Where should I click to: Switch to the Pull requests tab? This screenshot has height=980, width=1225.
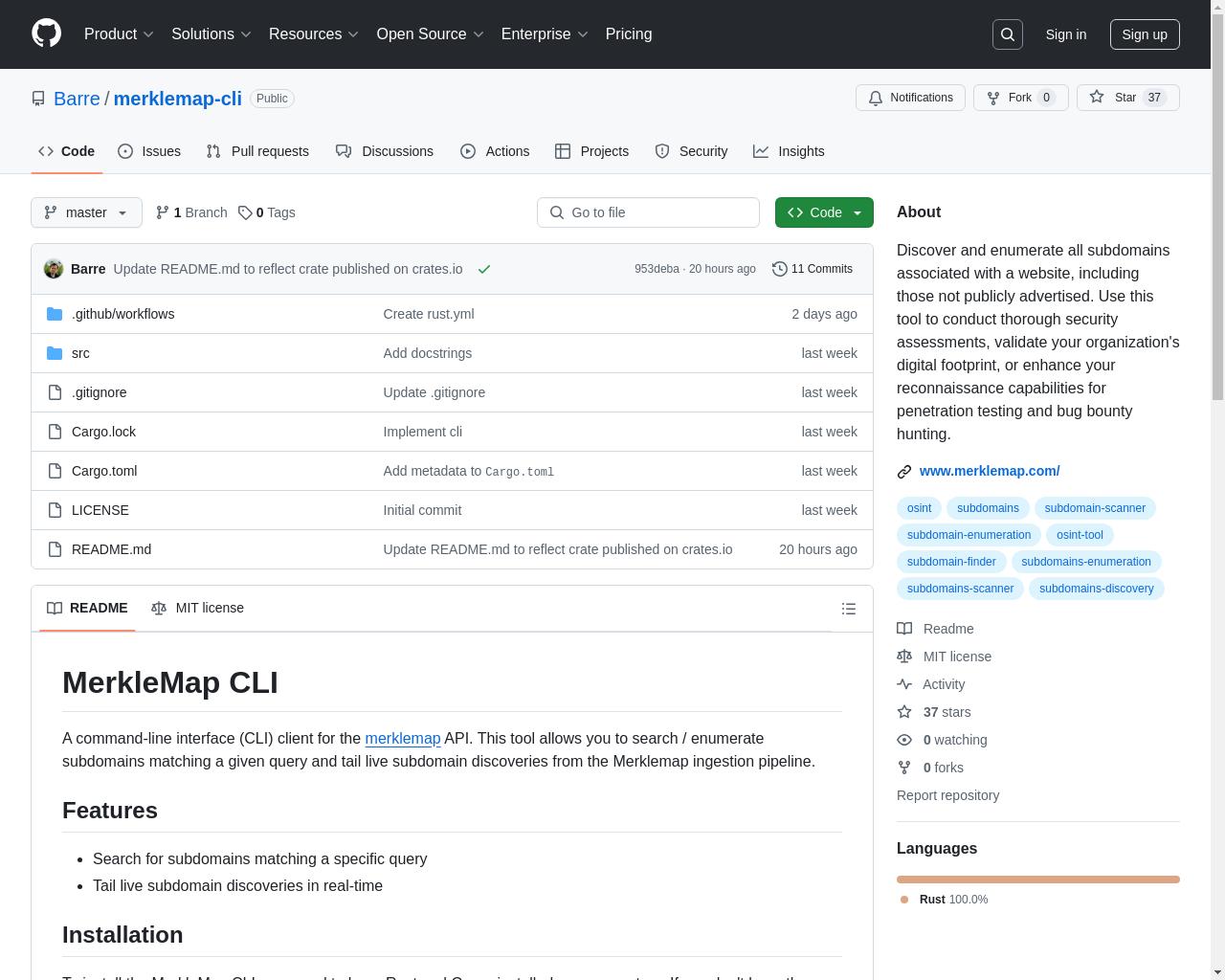coord(257,151)
